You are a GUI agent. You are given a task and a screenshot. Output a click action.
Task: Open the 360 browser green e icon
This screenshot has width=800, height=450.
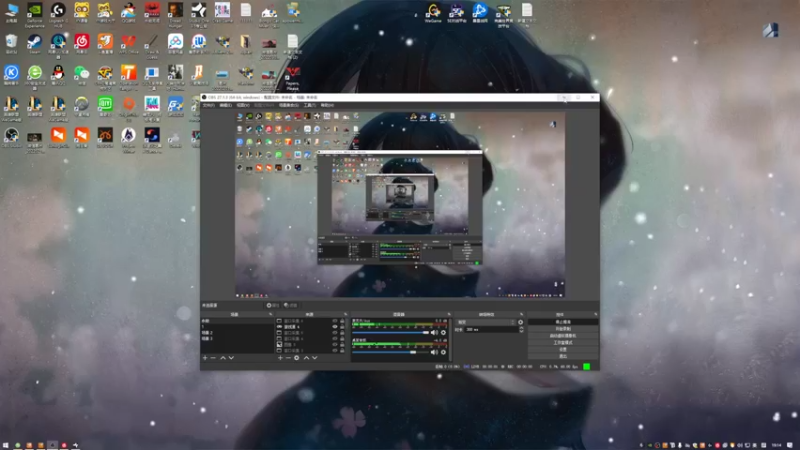pyautogui.click(x=35, y=77)
